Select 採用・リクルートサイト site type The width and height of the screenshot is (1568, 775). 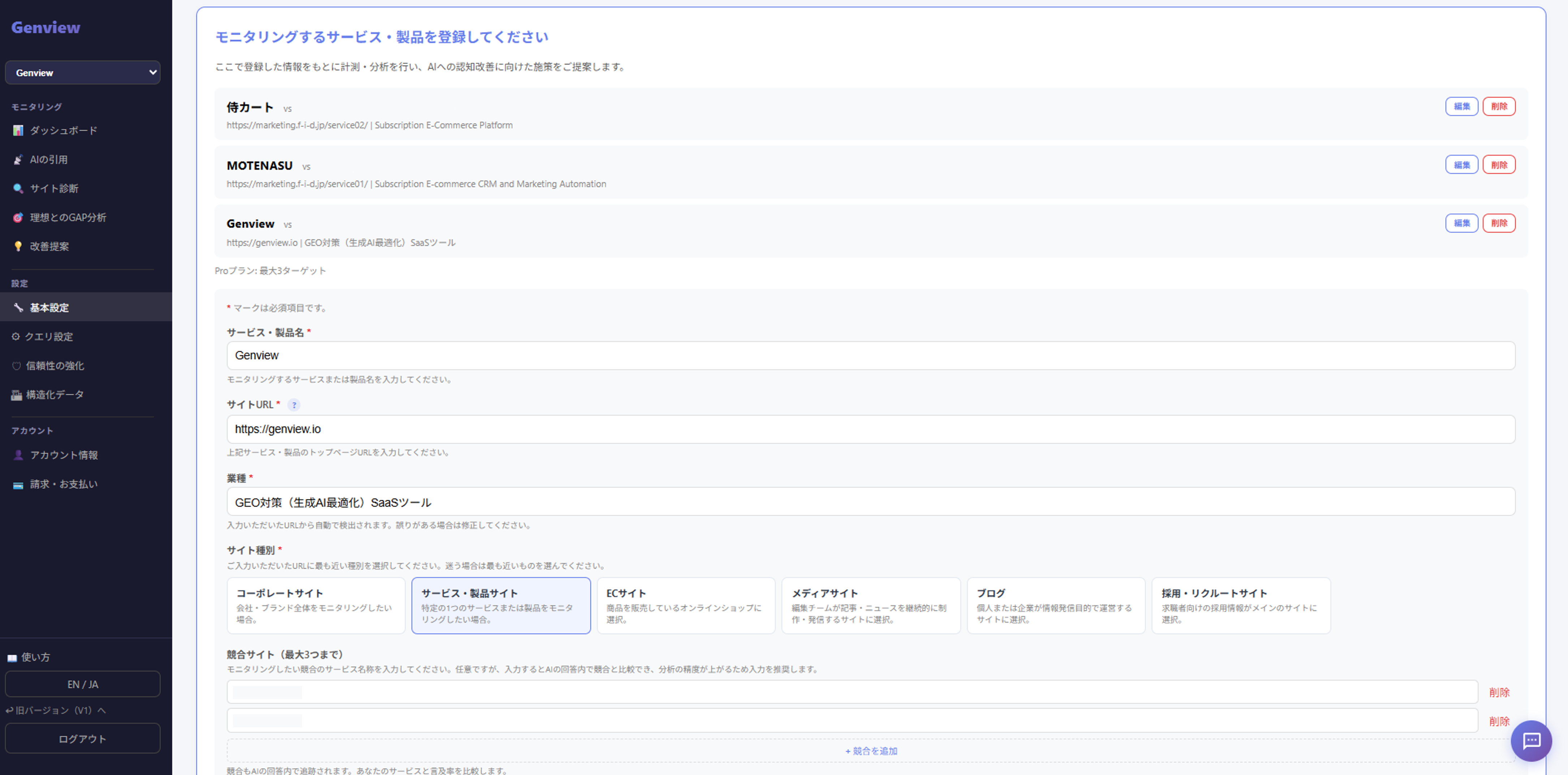[1241, 605]
